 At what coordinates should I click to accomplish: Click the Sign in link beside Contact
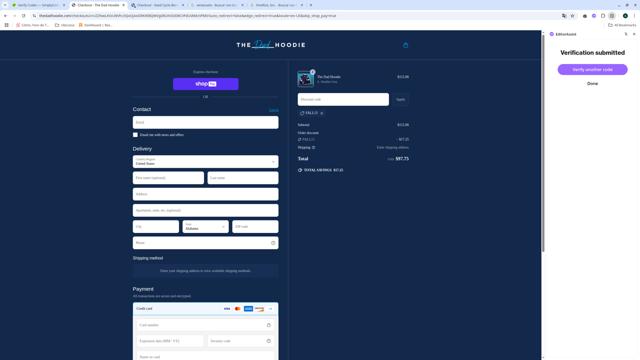point(273,110)
